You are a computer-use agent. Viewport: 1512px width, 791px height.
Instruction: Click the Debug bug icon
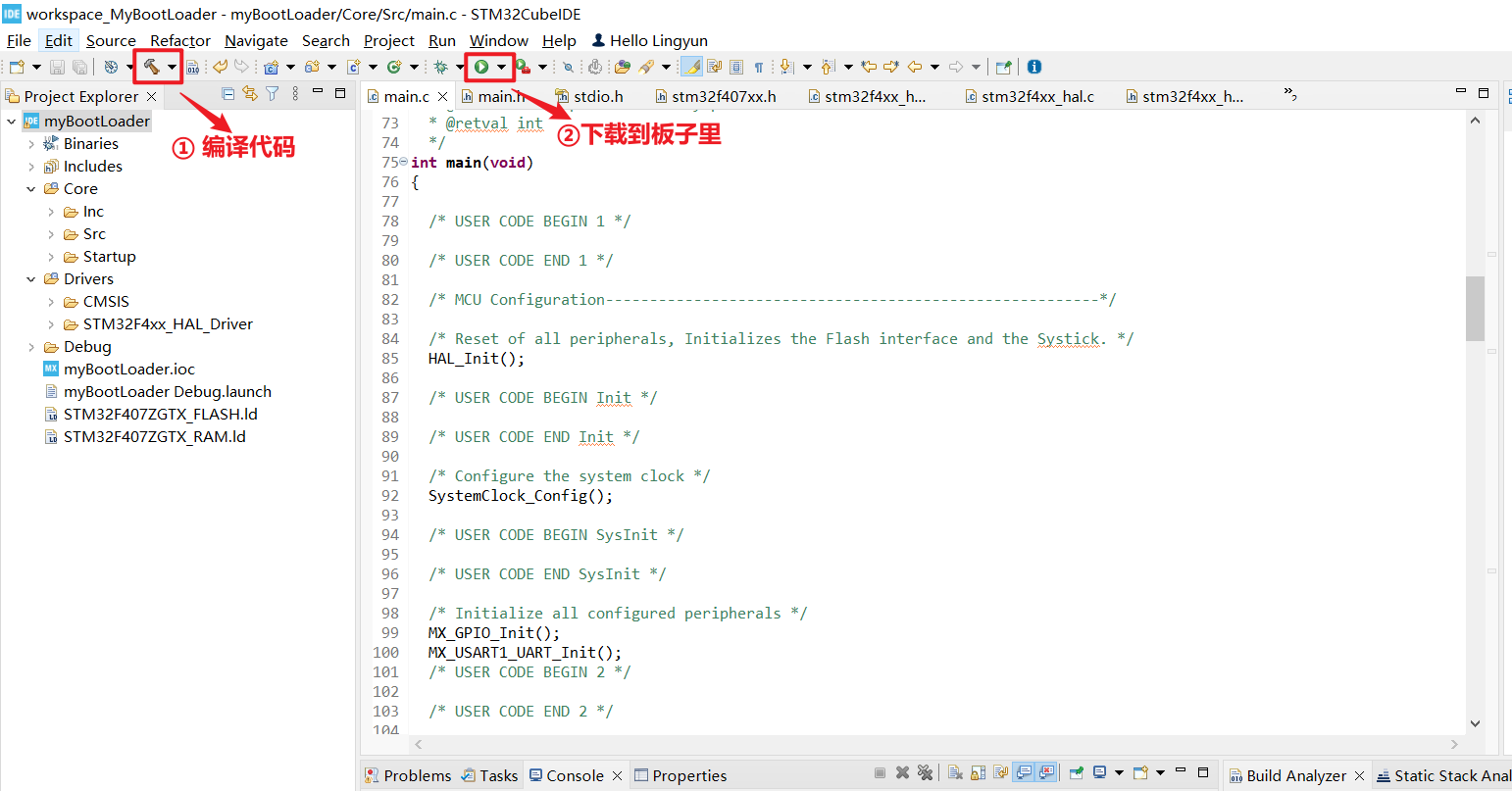pyautogui.click(x=441, y=67)
